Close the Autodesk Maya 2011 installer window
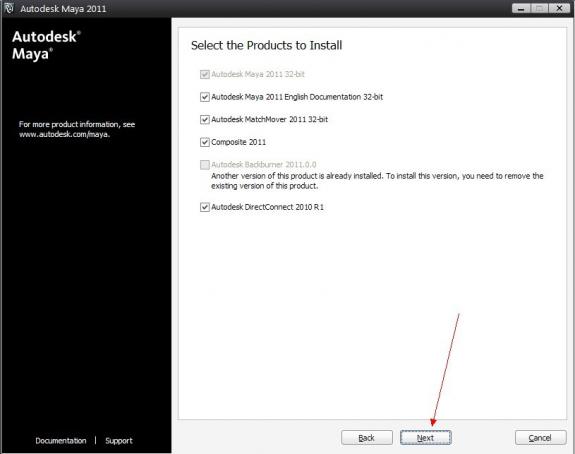This screenshot has width=575, height=454. [559, 8]
